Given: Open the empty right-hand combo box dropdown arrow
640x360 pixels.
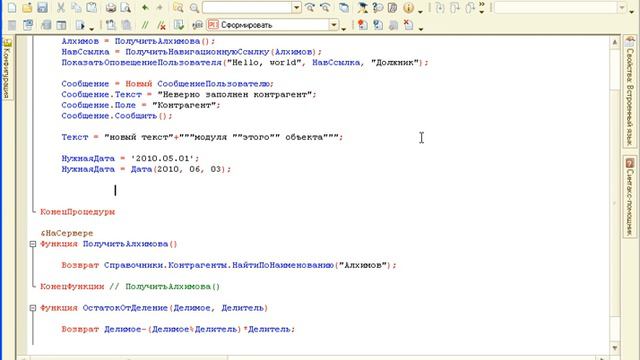Looking at the screenshot, I should point(622,7).
